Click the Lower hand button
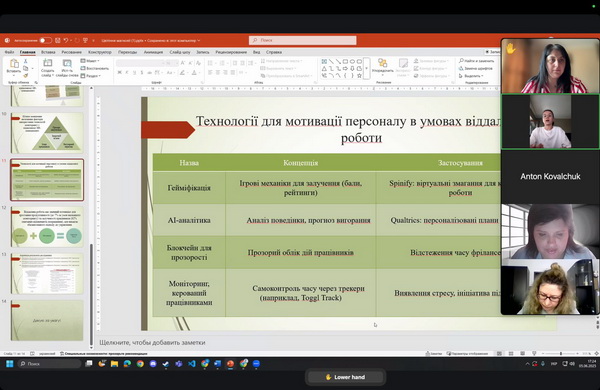The image size is (600, 390). 346,377
